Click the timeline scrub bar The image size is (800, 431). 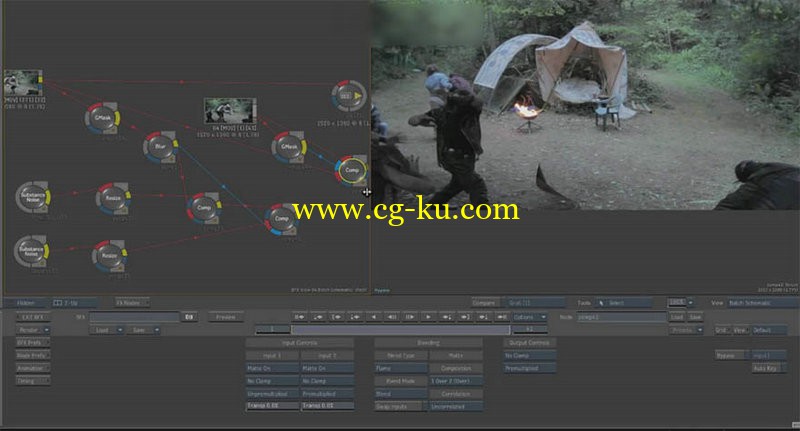pyautogui.click(x=401, y=330)
